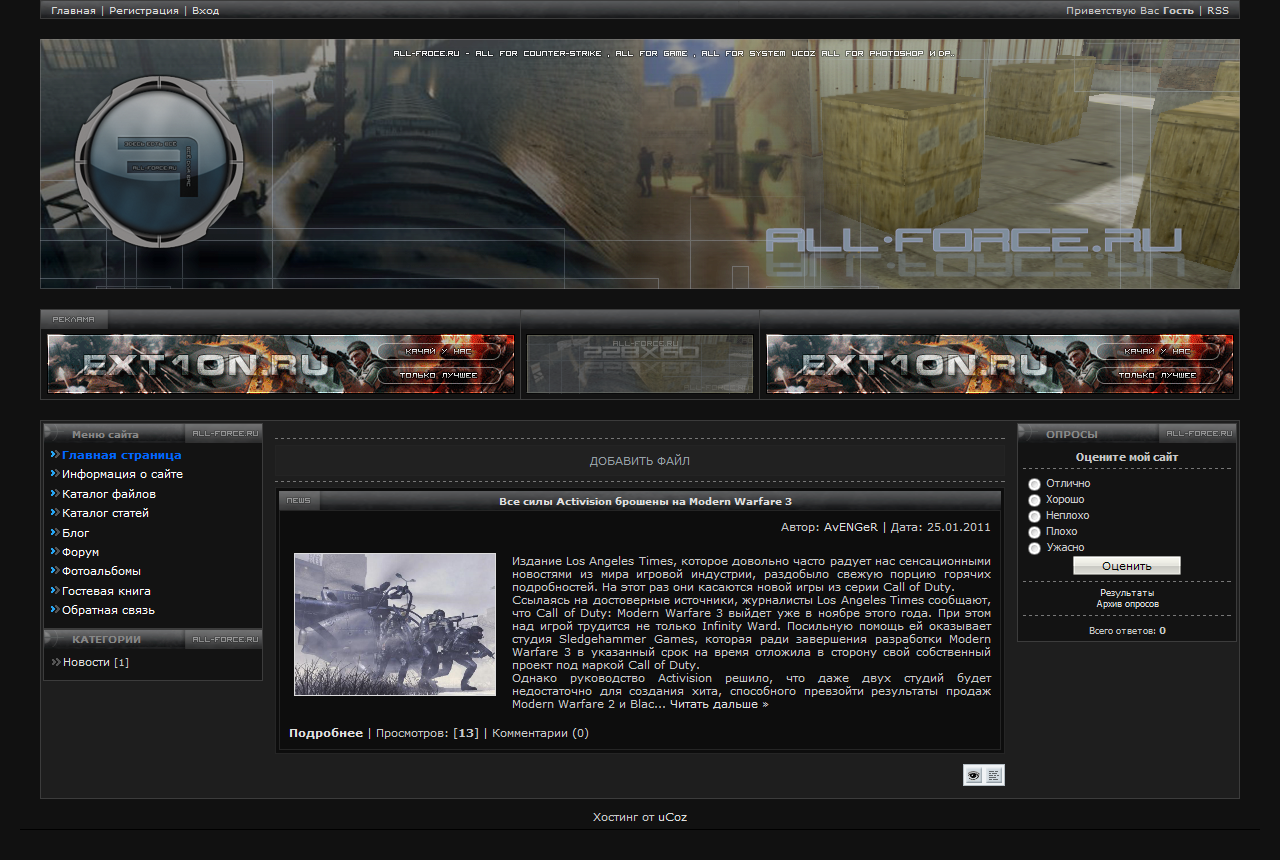
Task: Open Комментарии (0) link
Action: 540,733
